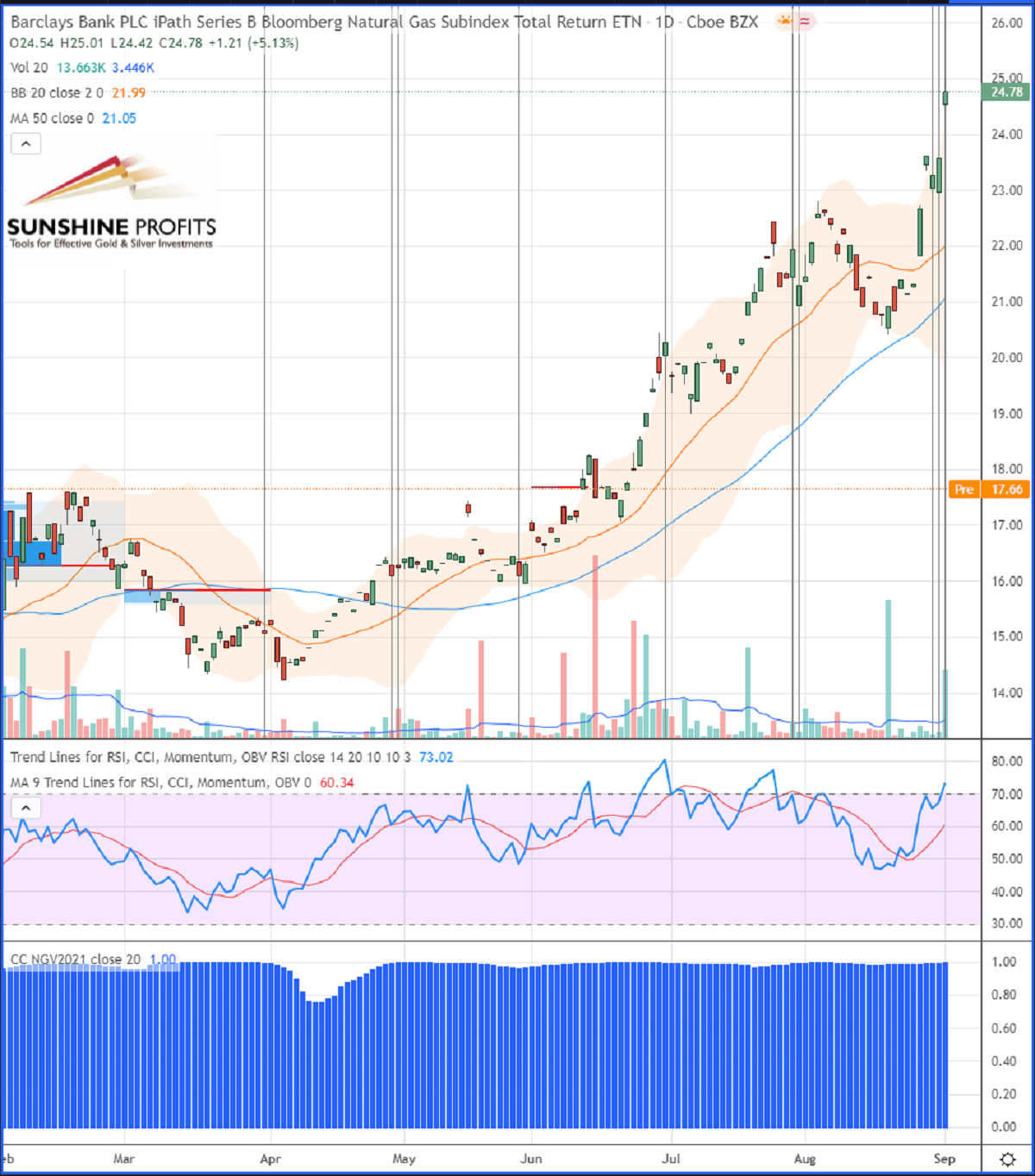Viewport: 1035px width, 1176px height.
Task: Click the orange Pre price tag
Action: point(963,490)
